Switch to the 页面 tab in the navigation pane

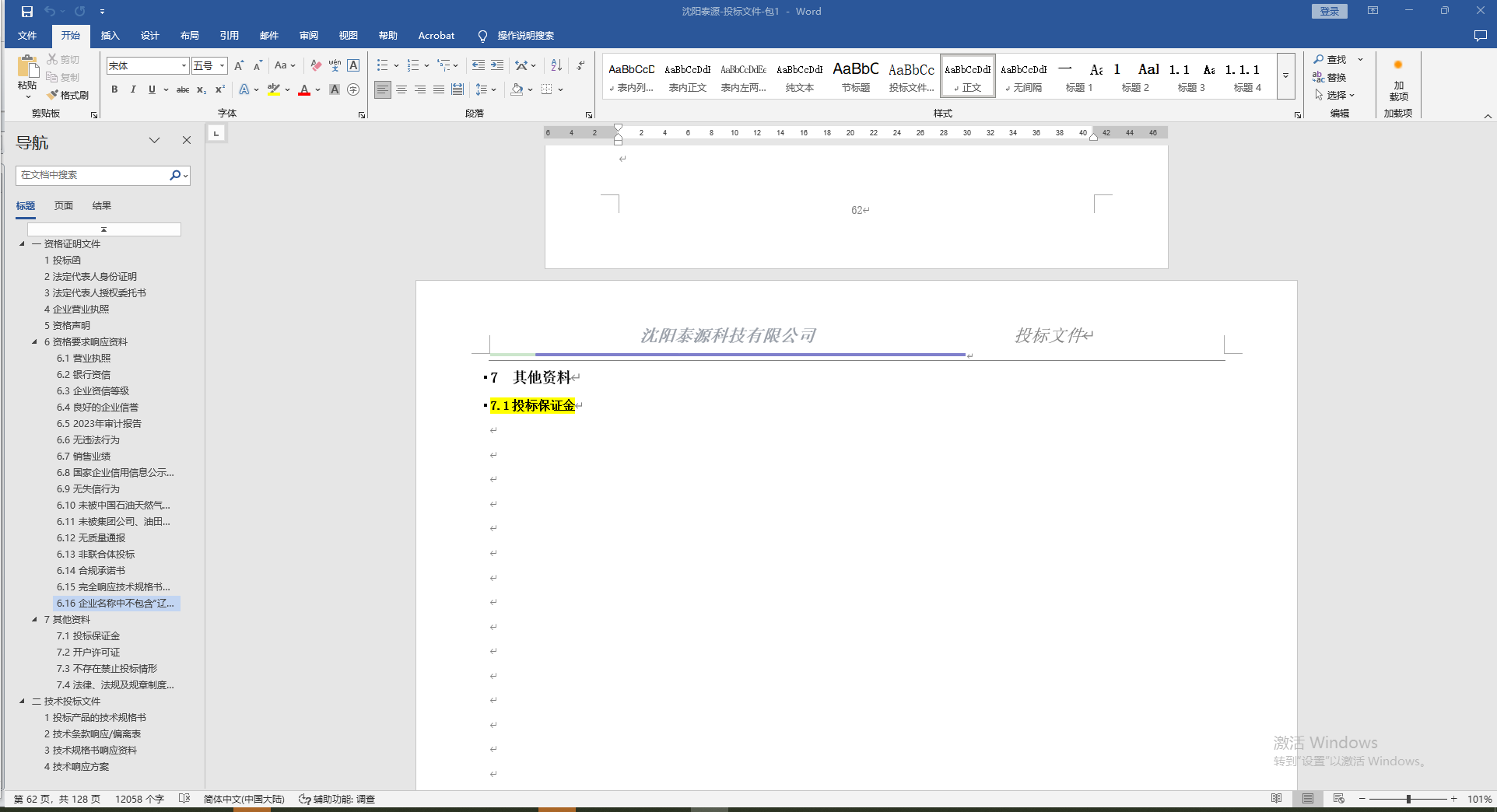[64, 205]
